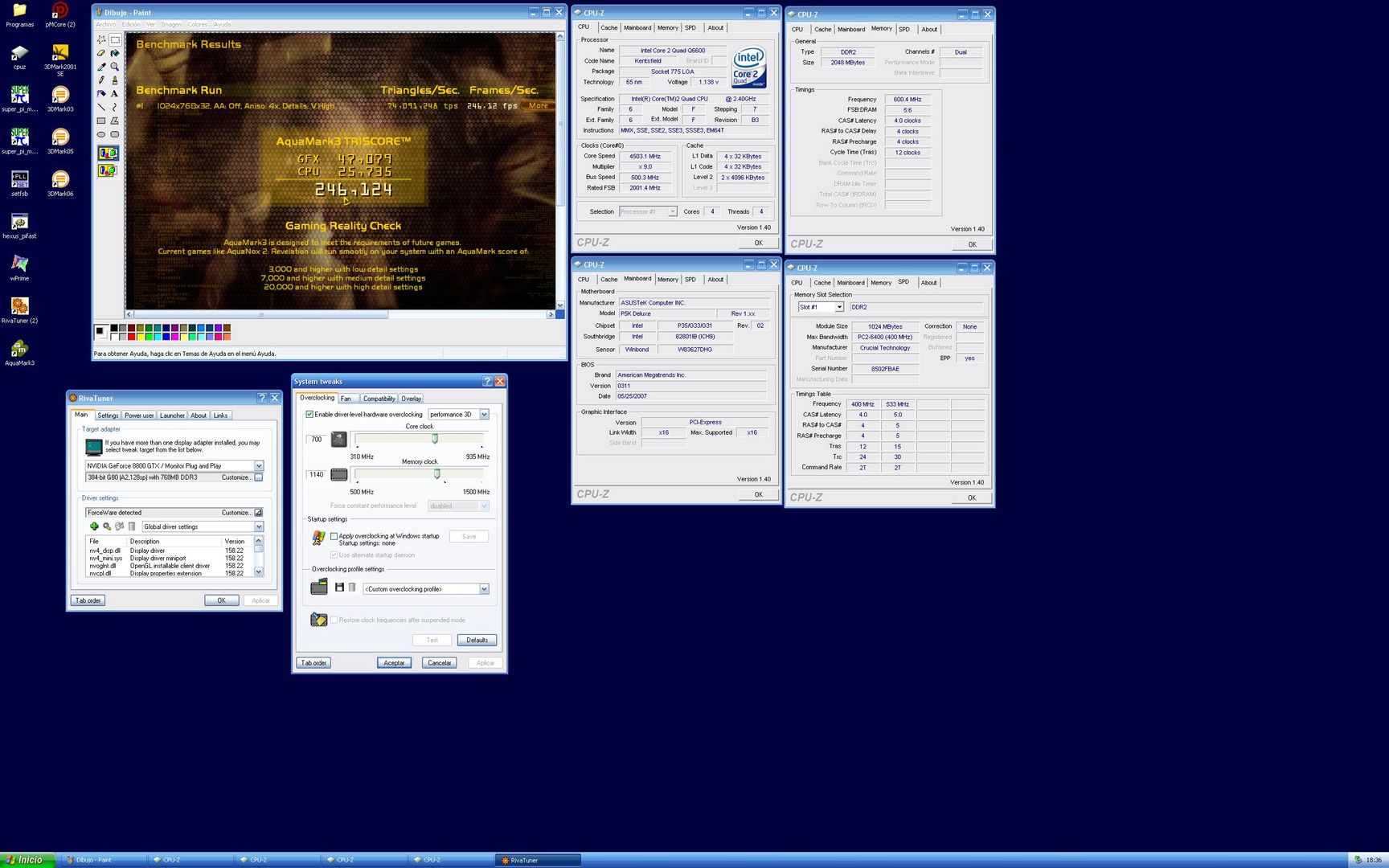Screen dimensions: 1389x868
Task: Click the magnifier icon in RivaTuner driver settings
Action: click(107, 526)
